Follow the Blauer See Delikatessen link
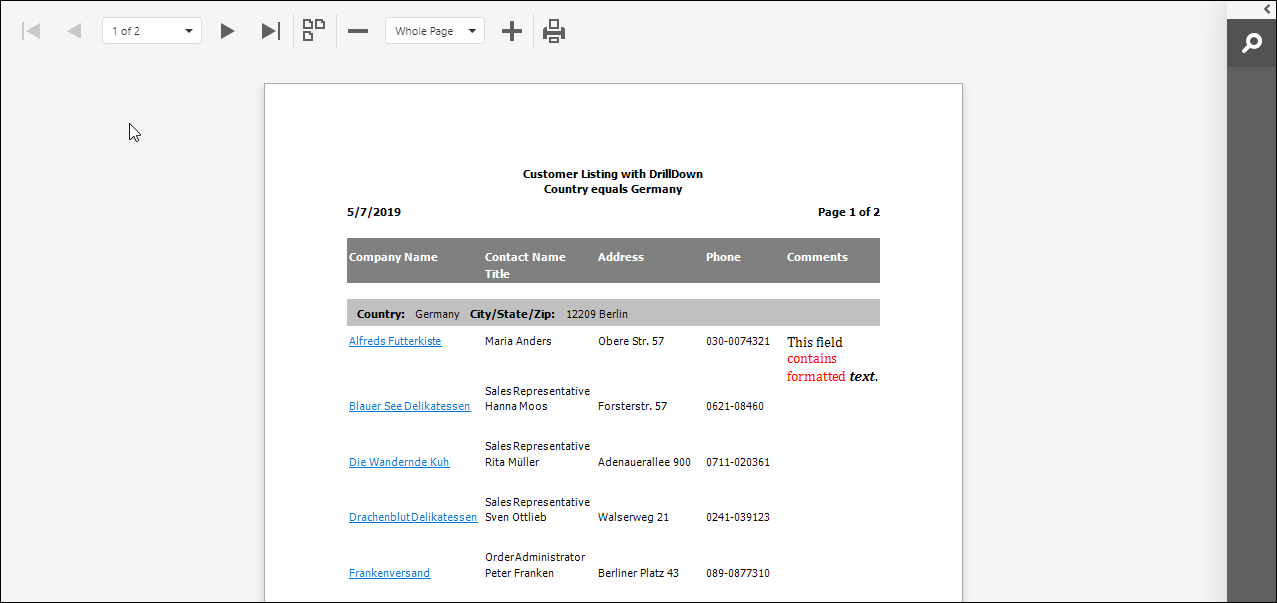Screen dimensions: 1277x603 coord(409,406)
